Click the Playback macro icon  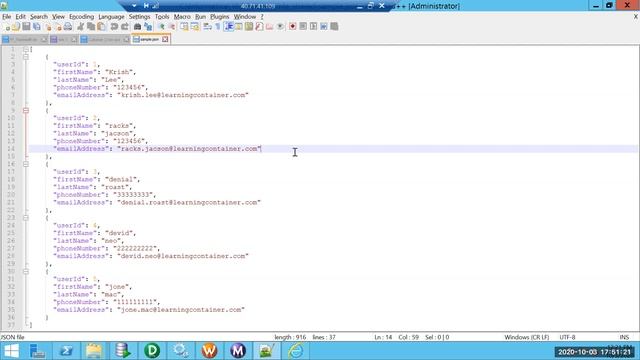[x=313, y=27]
